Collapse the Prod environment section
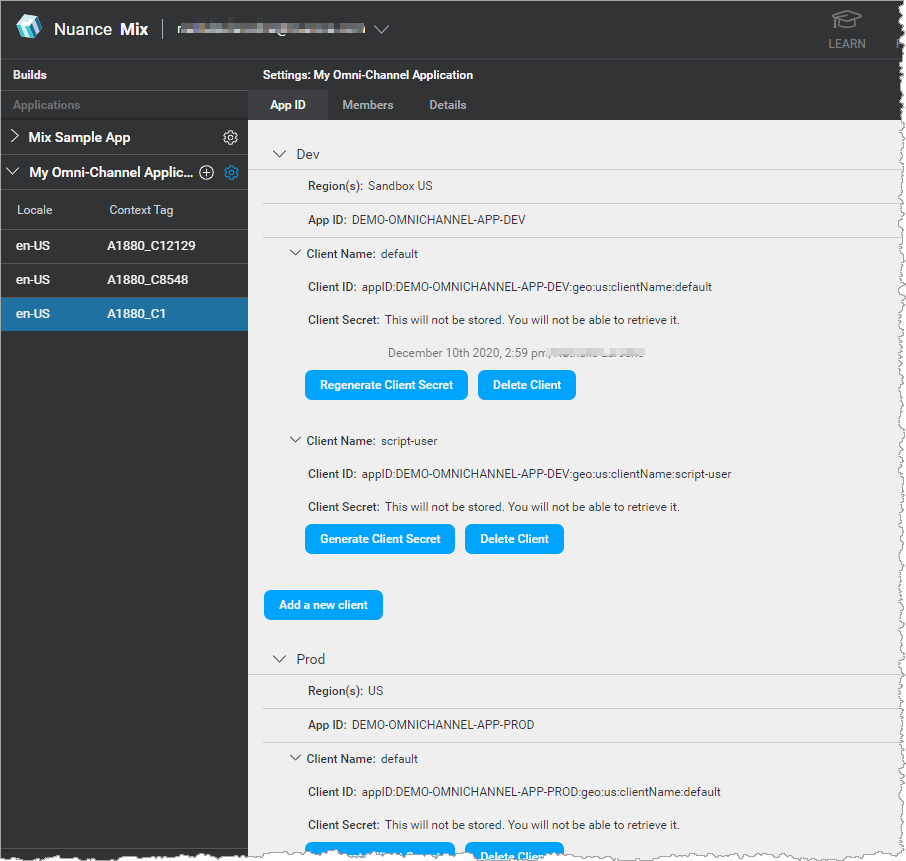Screen dimensions: 906x861 (280, 659)
